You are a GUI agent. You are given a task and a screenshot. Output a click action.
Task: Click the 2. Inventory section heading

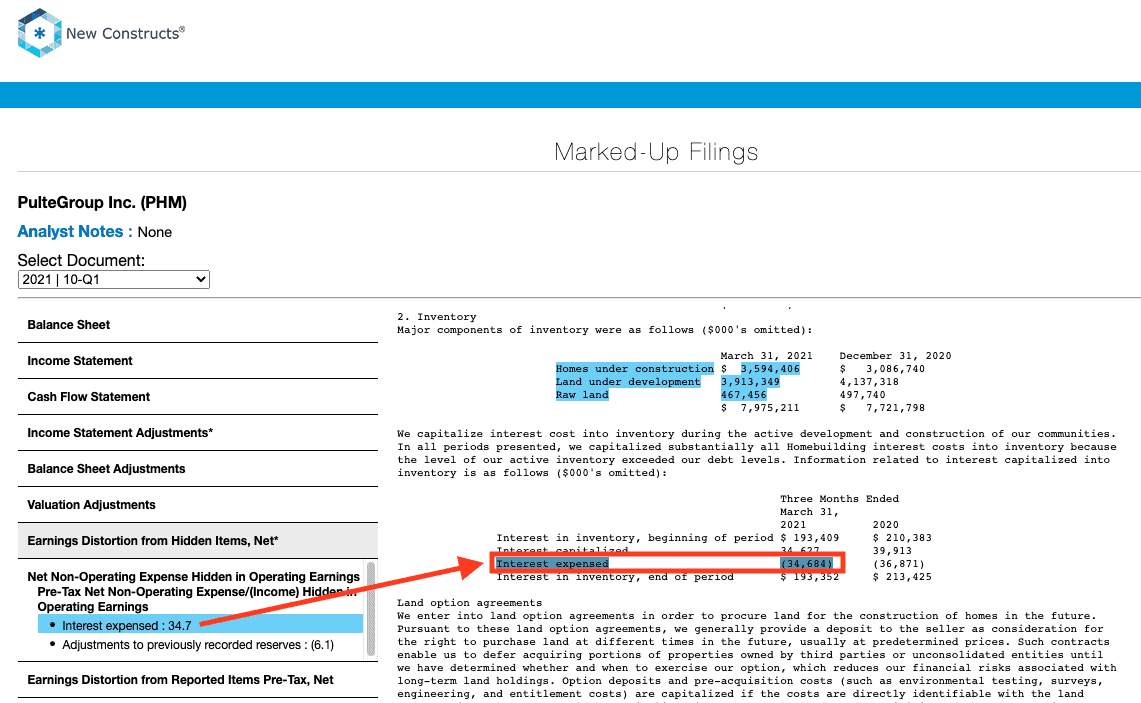437,317
